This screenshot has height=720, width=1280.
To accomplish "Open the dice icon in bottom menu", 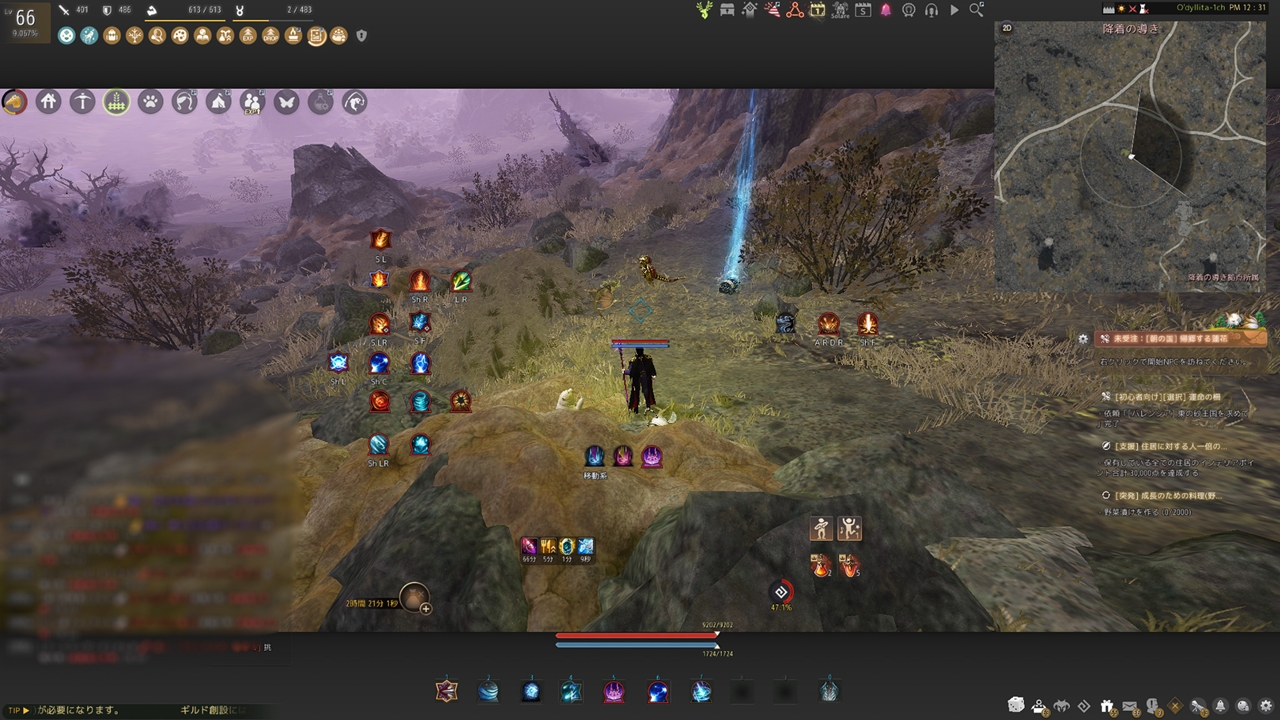I will 1017,705.
